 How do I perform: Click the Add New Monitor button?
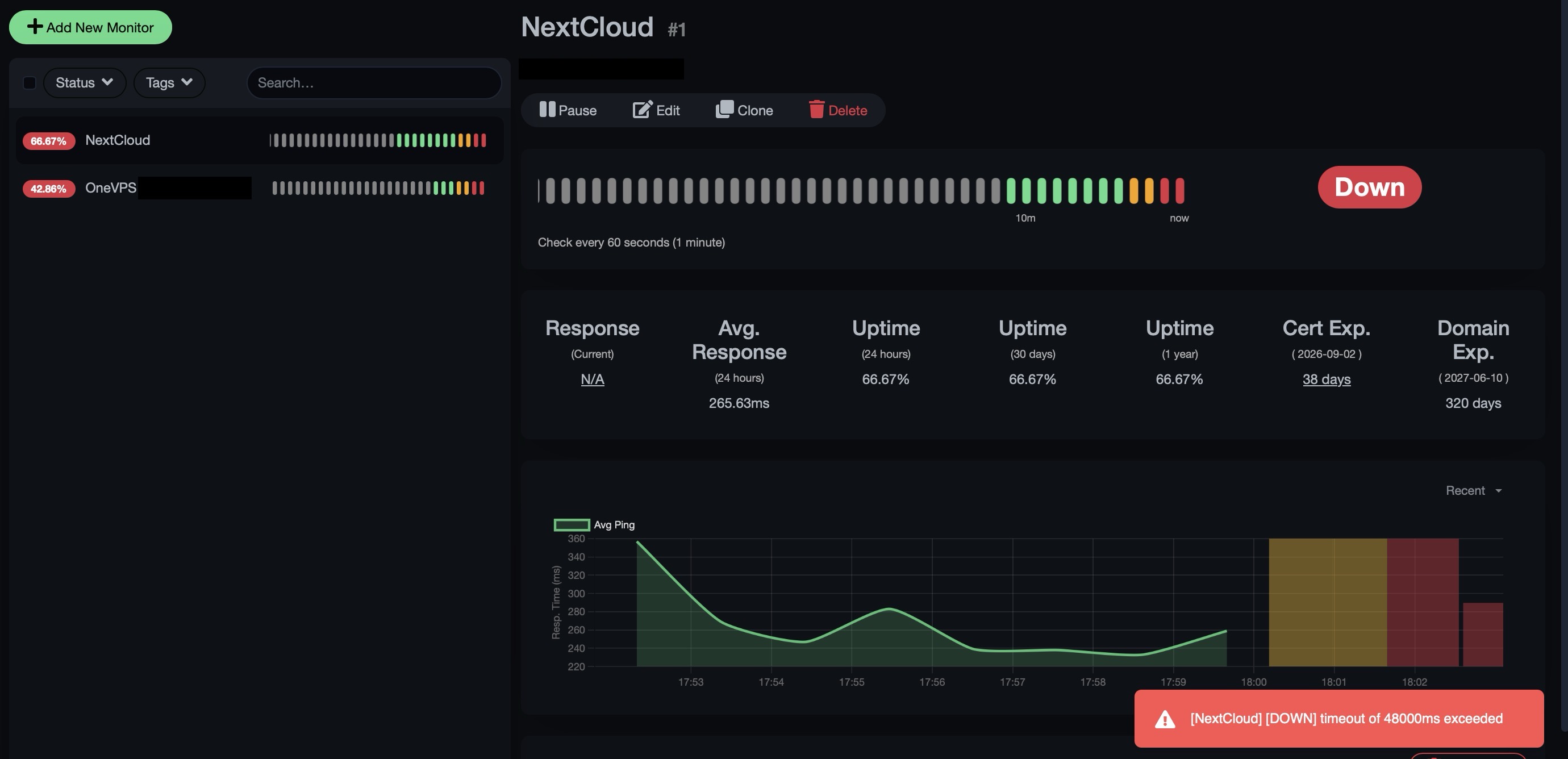pyautogui.click(x=90, y=27)
